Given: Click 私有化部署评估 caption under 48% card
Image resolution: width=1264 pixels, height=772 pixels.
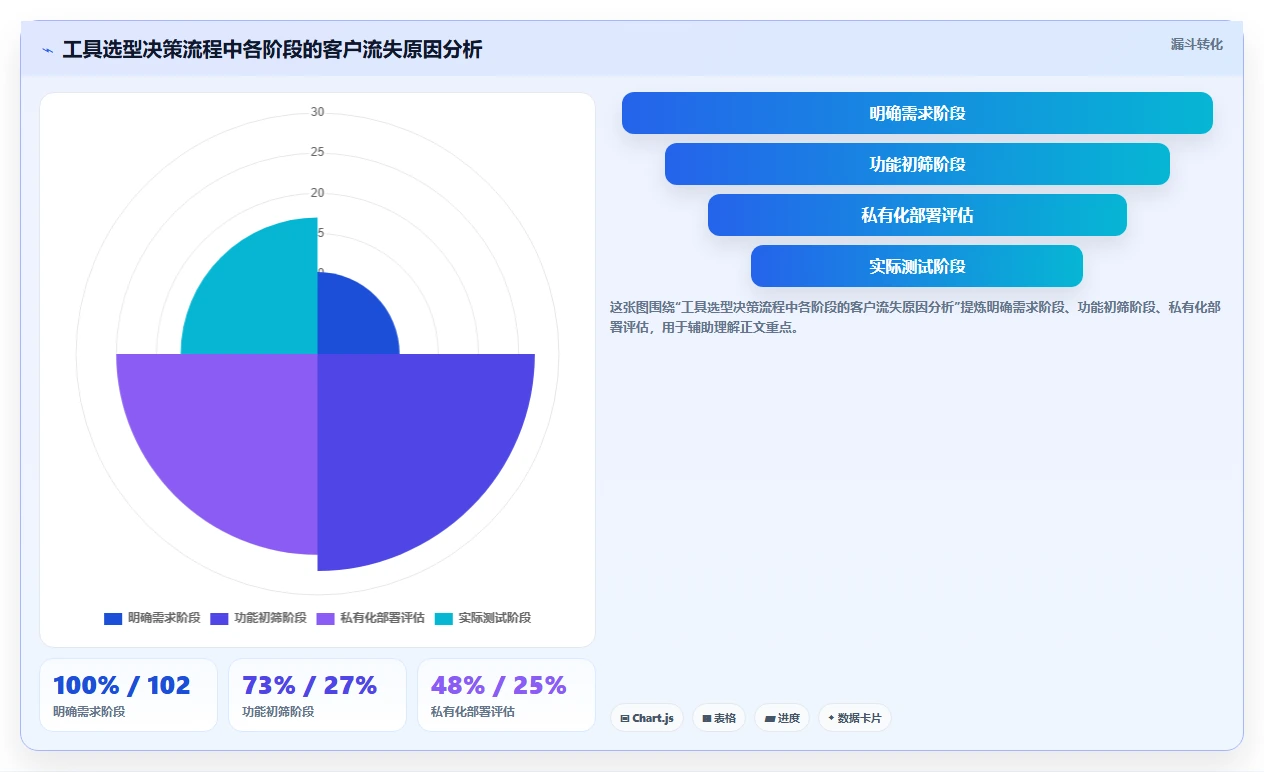Looking at the screenshot, I should point(473,712).
